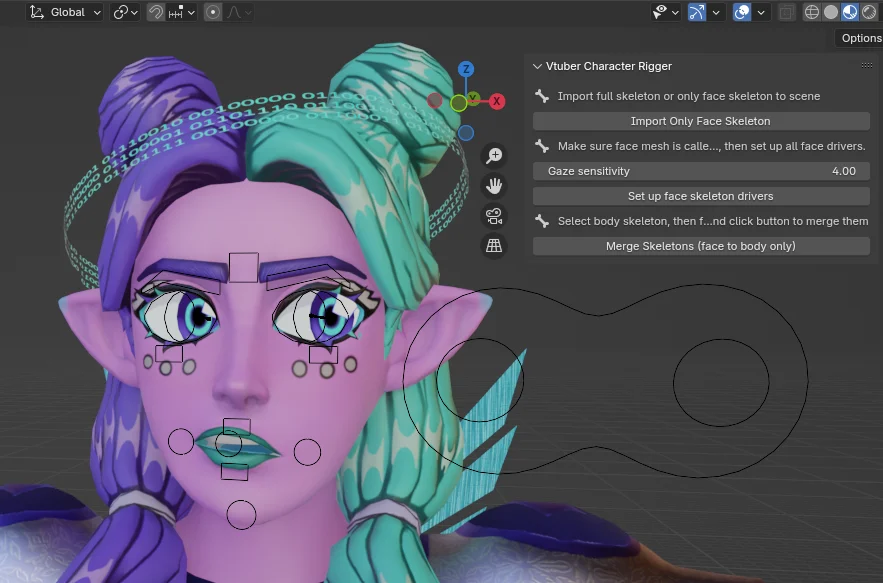Click the Gaze sensitivity slider field

coord(700,171)
